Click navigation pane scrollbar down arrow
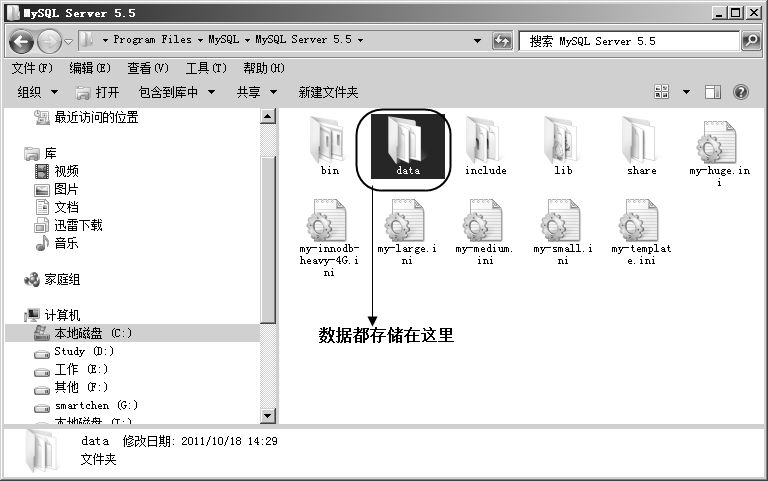768x481 pixels. [x=267, y=416]
